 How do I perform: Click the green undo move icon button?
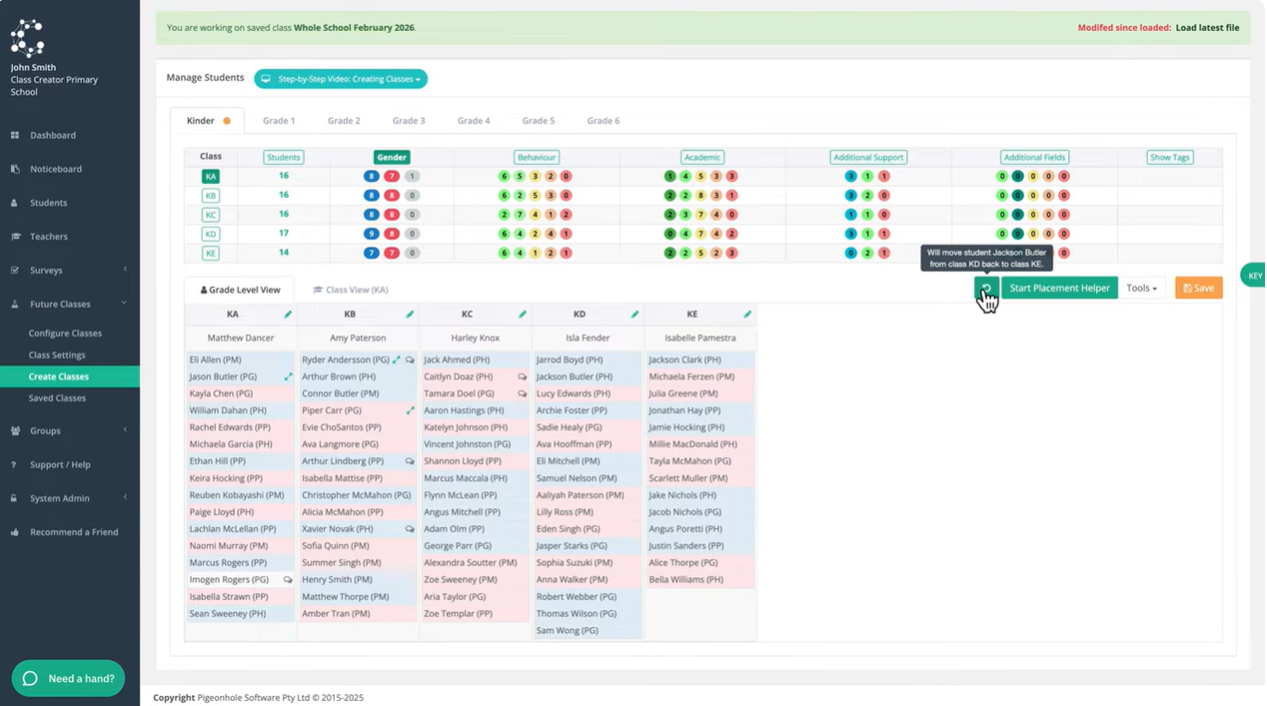pyautogui.click(x=986, y=288)
